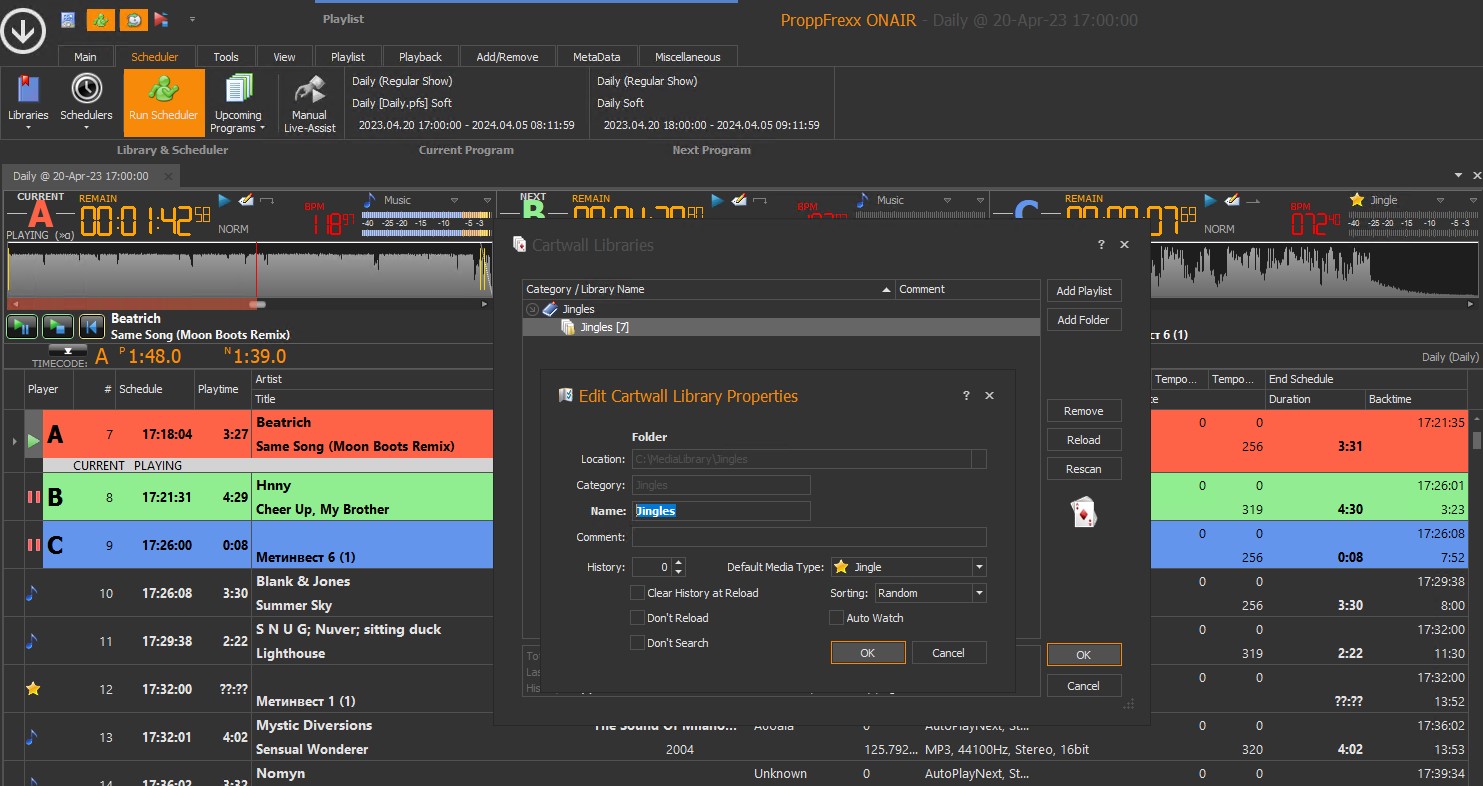Open the Default Media Type dropdown
This screenshot has width=1483, height=786.
(x=978, y=567)
